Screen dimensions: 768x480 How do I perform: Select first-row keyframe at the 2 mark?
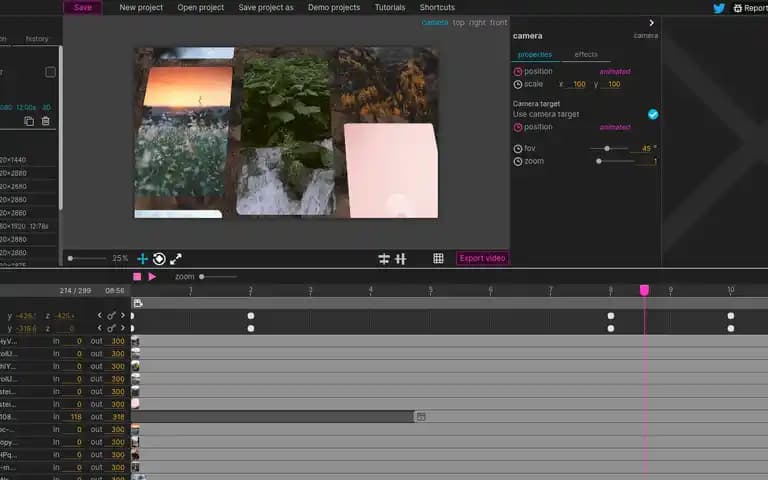pyautogui.click(x=251, y=316)
